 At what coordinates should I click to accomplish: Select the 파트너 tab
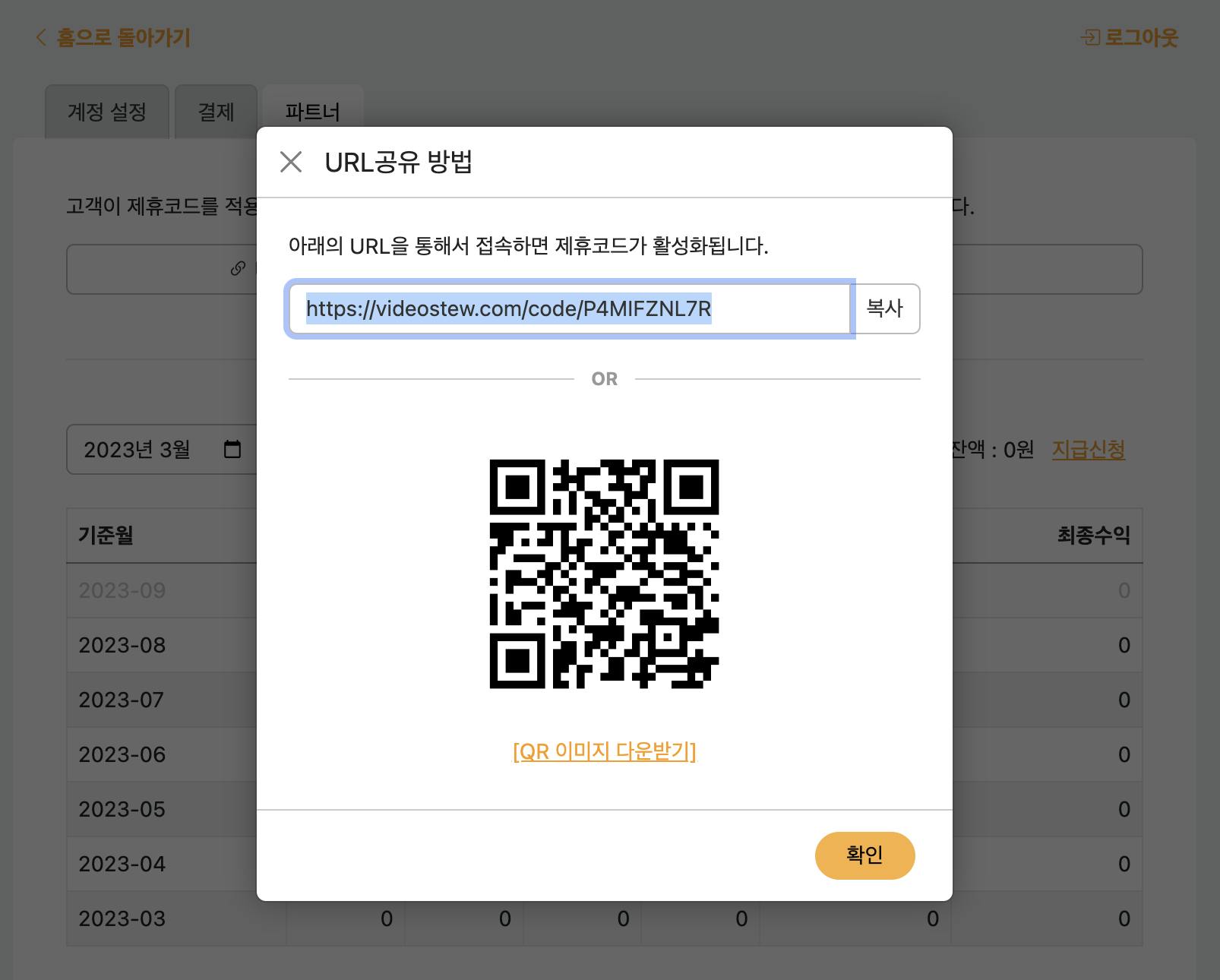[x=313, y=112]
